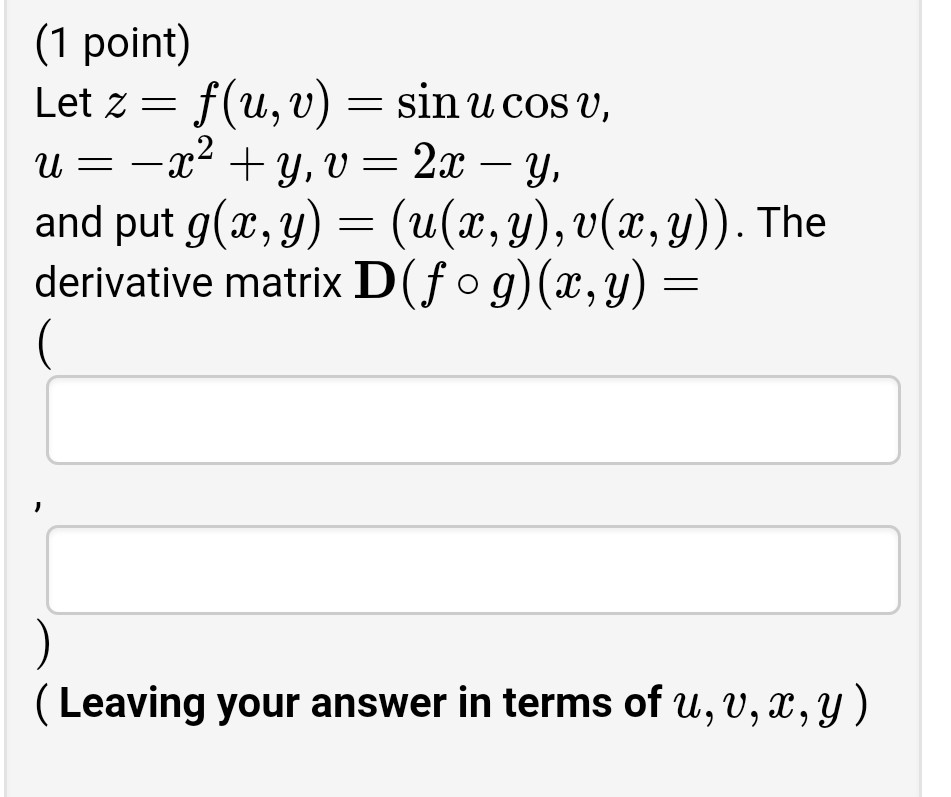Click the closing parenthesis below second input

pyautogui.click(x=43, y=643)
